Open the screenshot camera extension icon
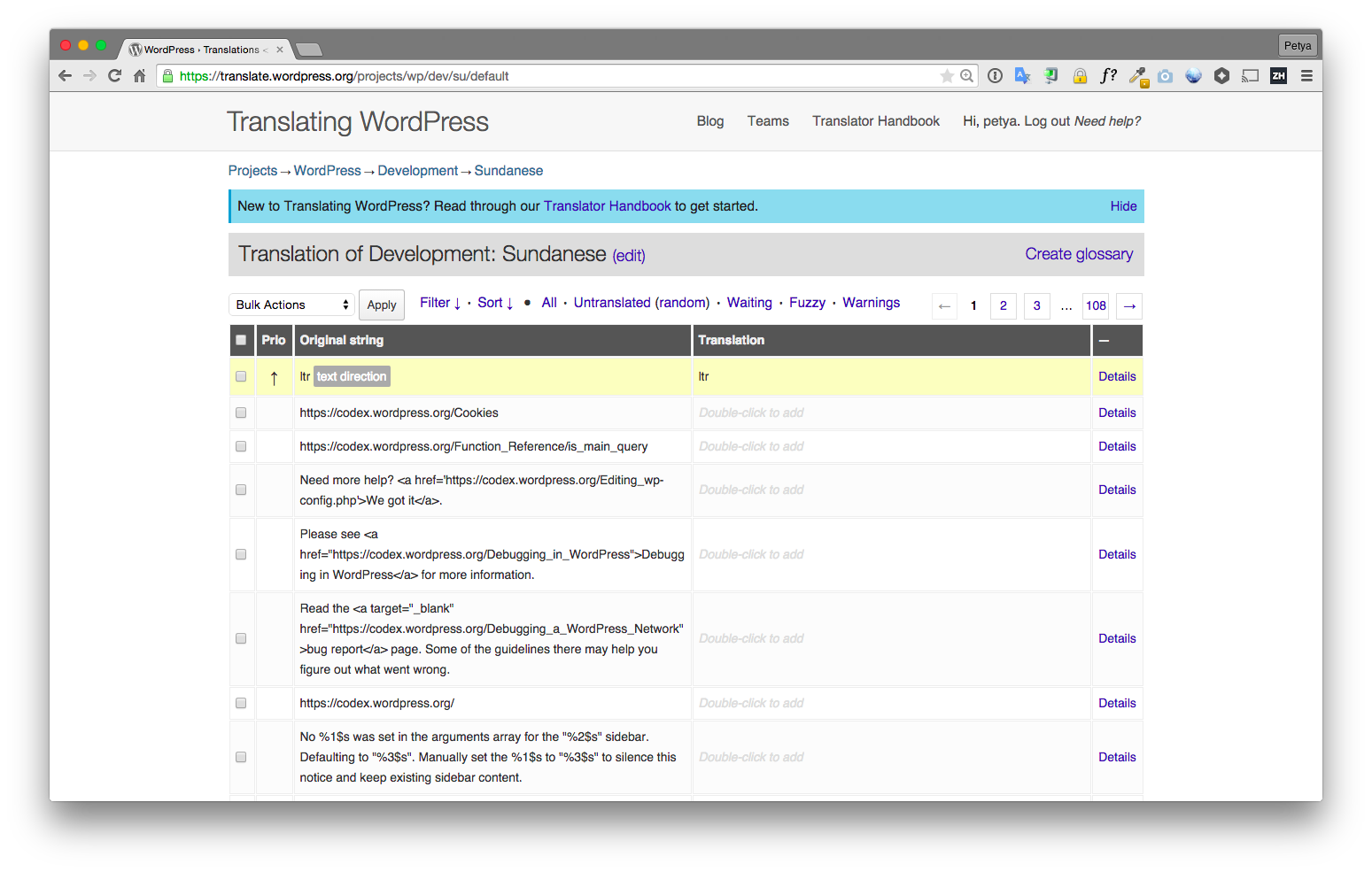 pyautogui.click(x=1165, y=75)
